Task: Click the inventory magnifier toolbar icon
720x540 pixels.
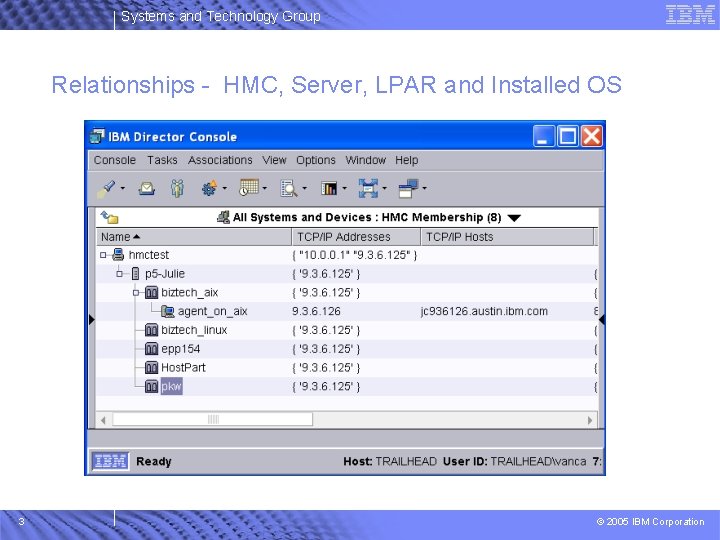Action: (x=289, y=188)
